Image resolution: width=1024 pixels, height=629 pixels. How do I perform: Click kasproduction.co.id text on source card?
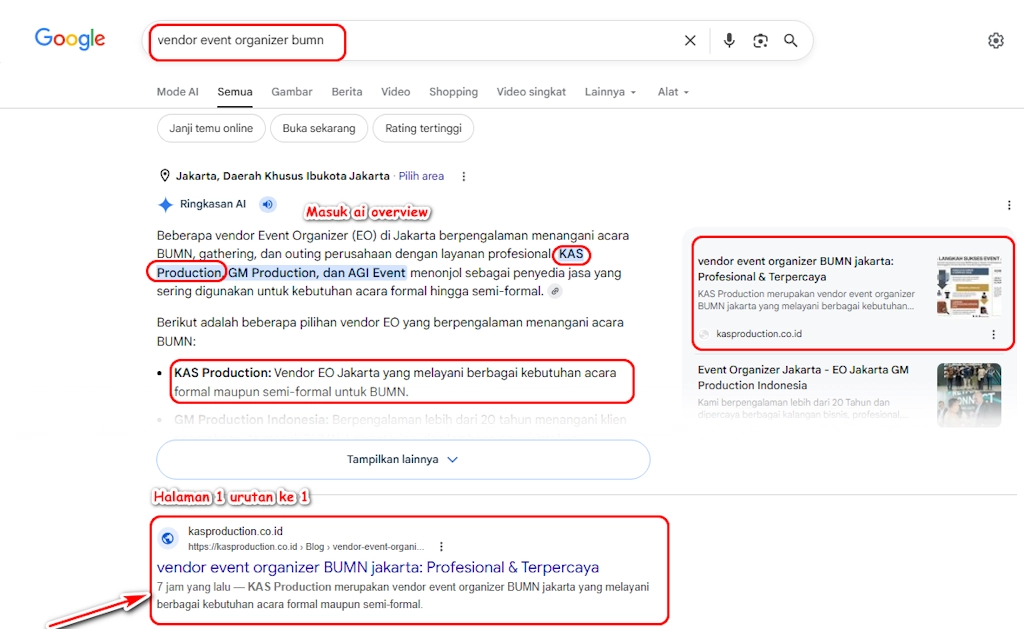759,334
